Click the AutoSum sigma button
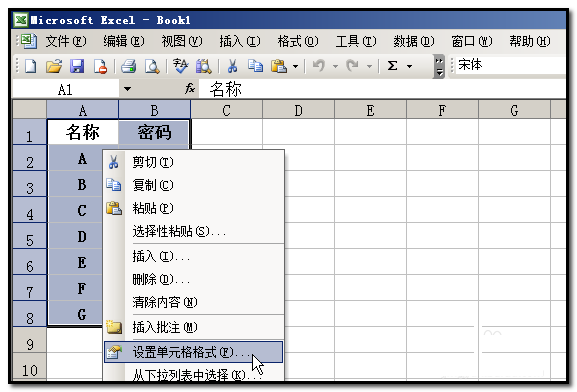The width and height of the screenshot is (577, 392). coord(392,66)
